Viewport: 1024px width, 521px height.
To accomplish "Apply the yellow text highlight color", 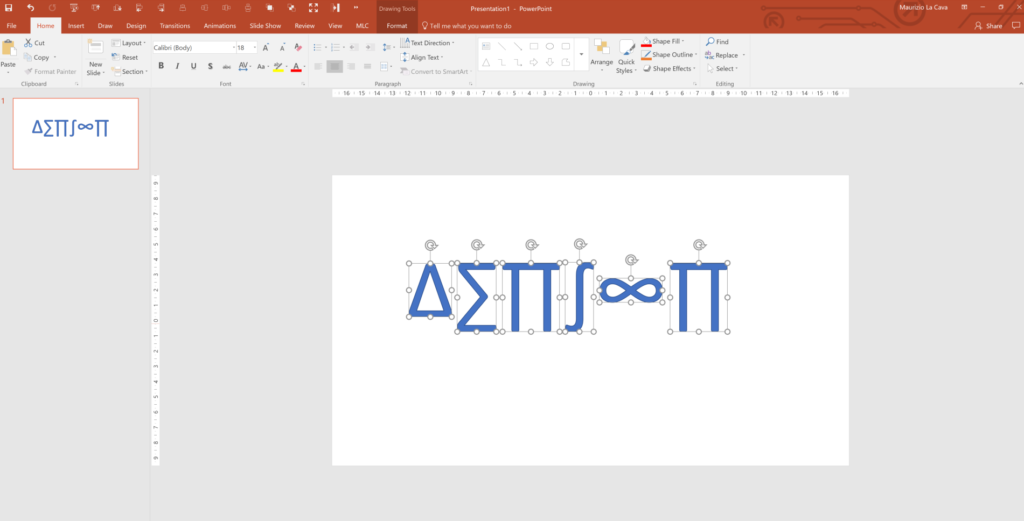I will pyautogui.click(x=278, y=66).
